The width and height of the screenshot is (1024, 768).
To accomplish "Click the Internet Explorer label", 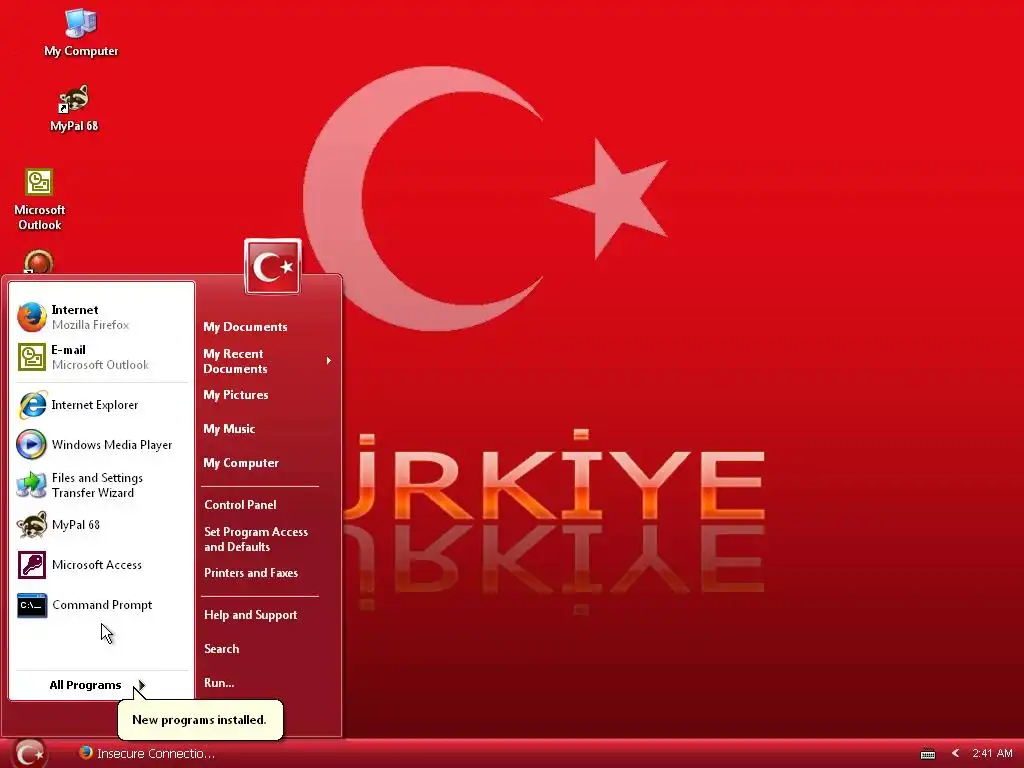I will coord(95,405).
